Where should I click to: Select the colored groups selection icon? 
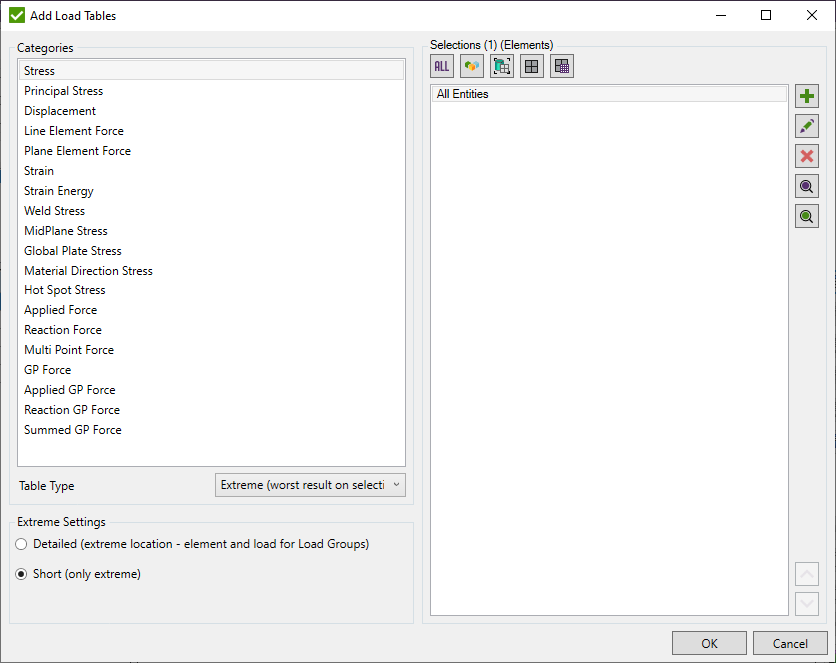pos(471,66)
